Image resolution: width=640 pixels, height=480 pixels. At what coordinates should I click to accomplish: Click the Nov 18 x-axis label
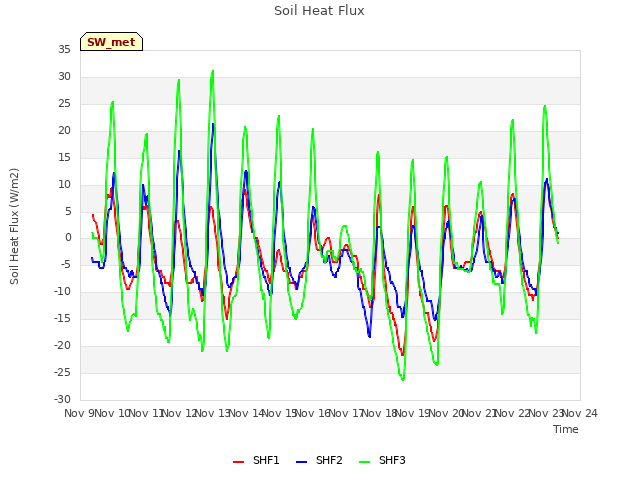point(380,413)
